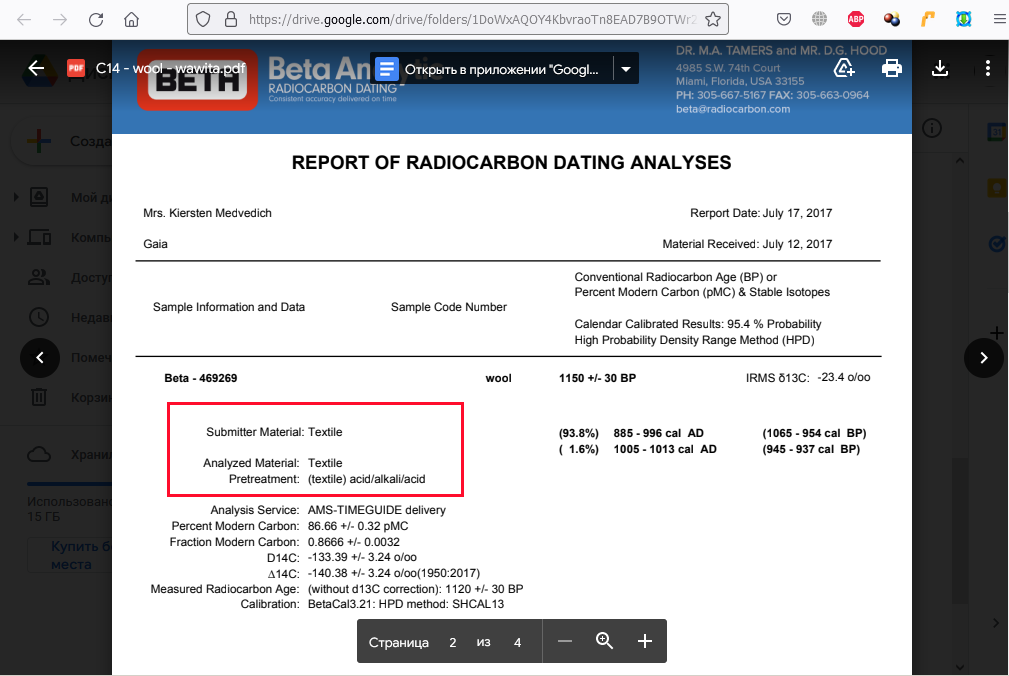Open the Недавние recent files section
The width and height of the screenshot is (1009, 676).
coord(69,317)
